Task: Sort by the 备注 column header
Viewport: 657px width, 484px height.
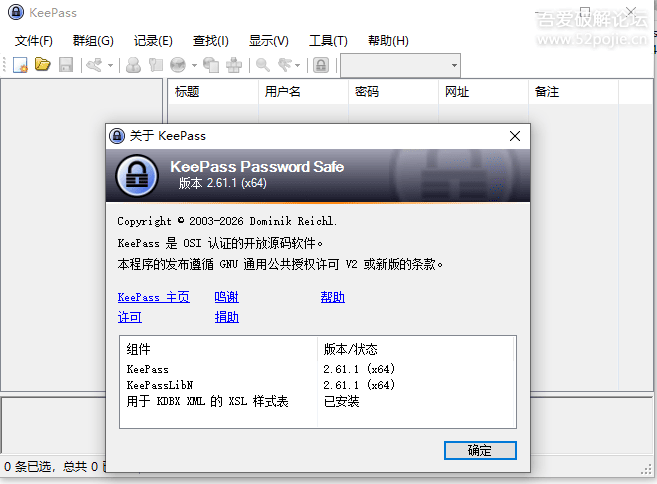Action: click(574, 92)
